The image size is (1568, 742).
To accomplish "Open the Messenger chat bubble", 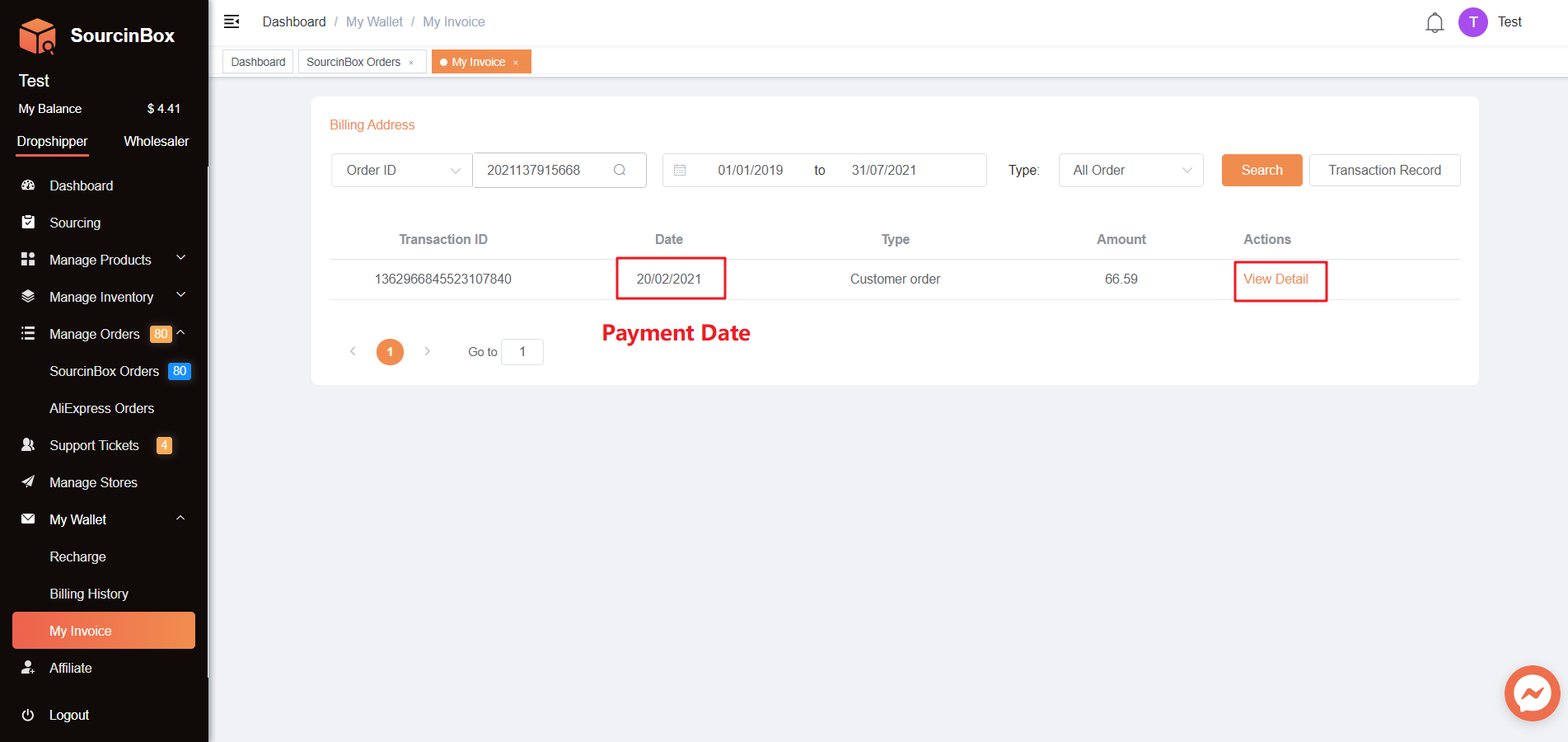I will [x=1532, y=693].
